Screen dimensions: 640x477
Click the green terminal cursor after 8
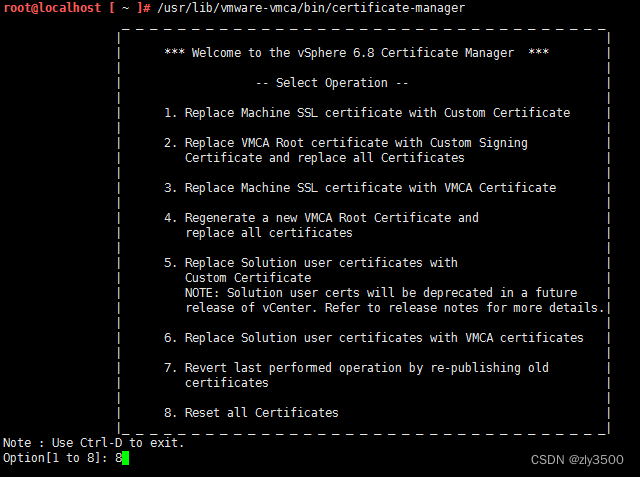(125, 458)
